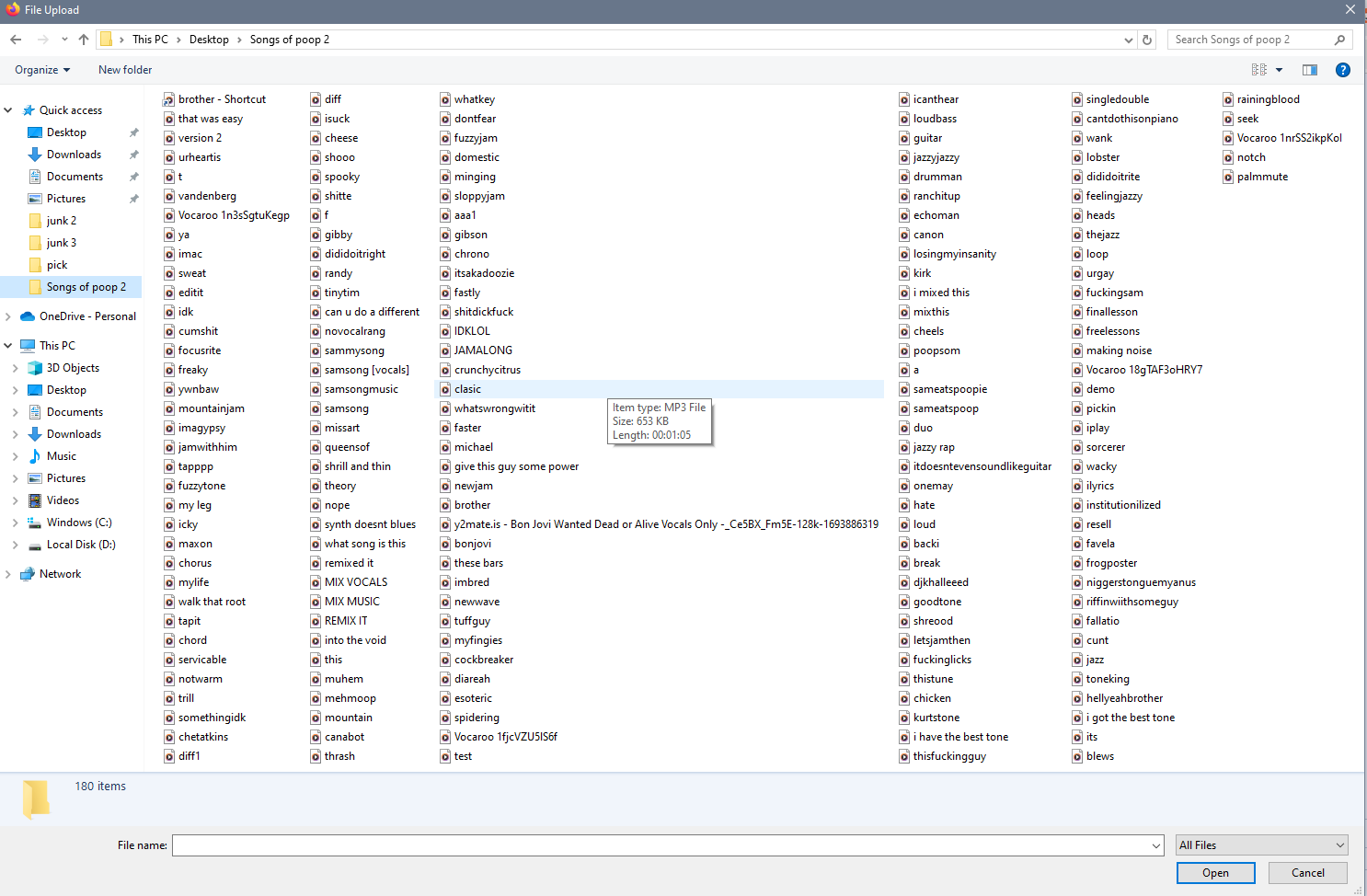The image size is (1367, 896).
Task: Click the MP3 icon beside blews
Action: click(1077, 756)
